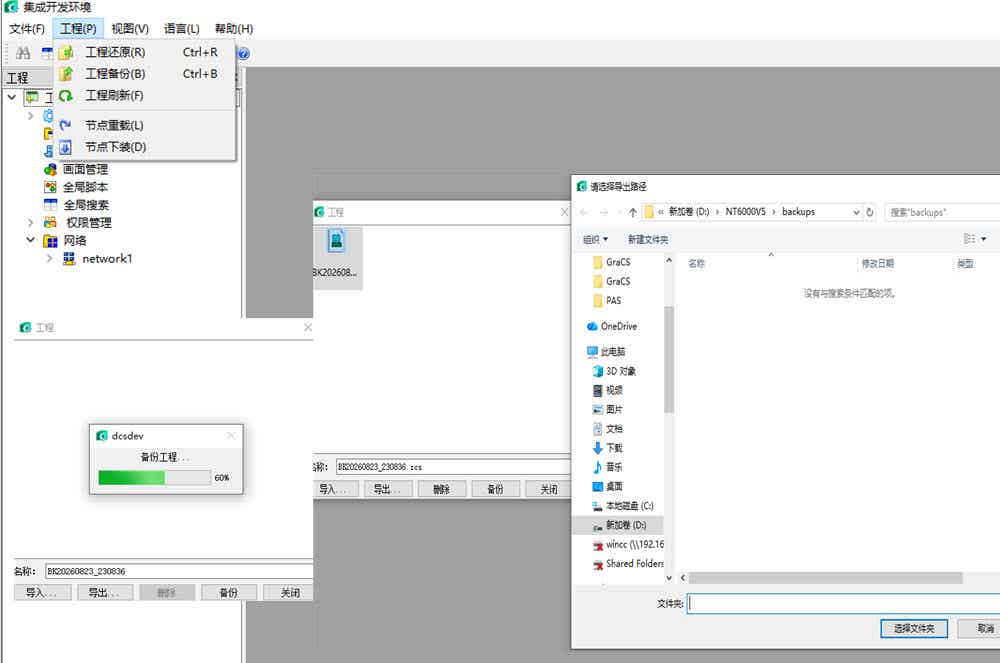Click 备份 button in dialog showing backup progress

coord(229,593)
